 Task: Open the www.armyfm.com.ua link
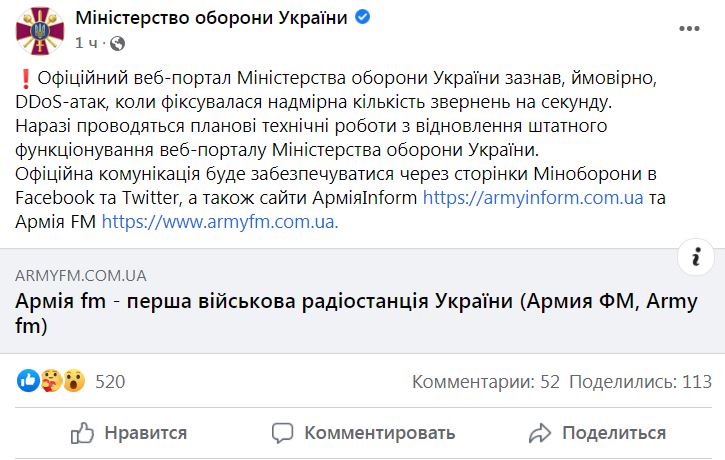pos(220,222)
